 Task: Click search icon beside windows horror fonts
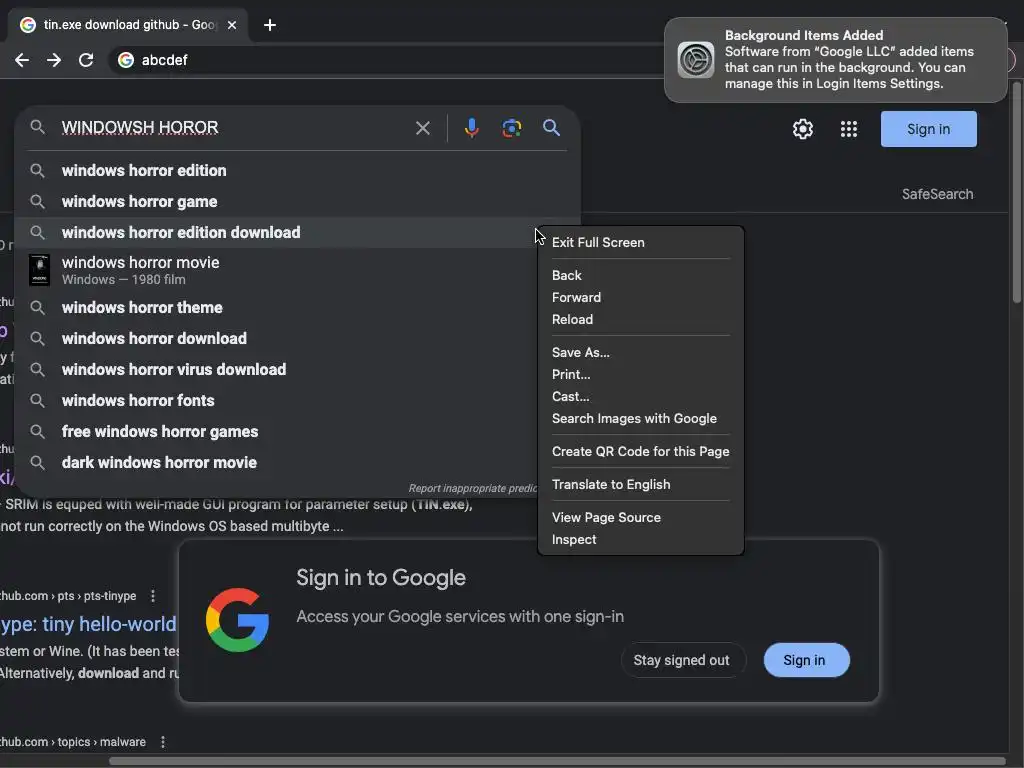point(38,400)
